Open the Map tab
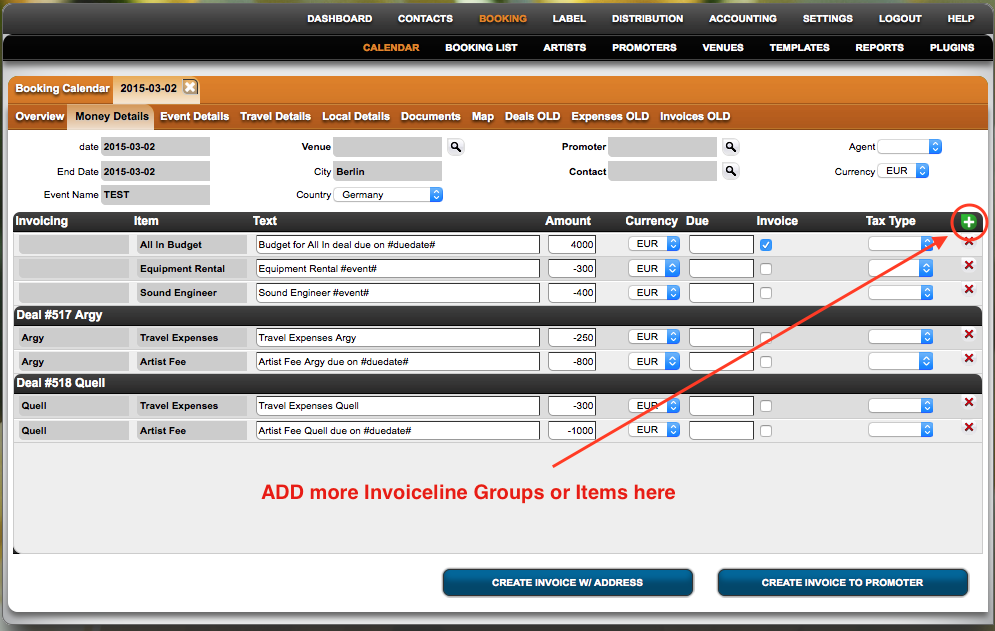This screenshot has width=995, height=631. [482, 116]
